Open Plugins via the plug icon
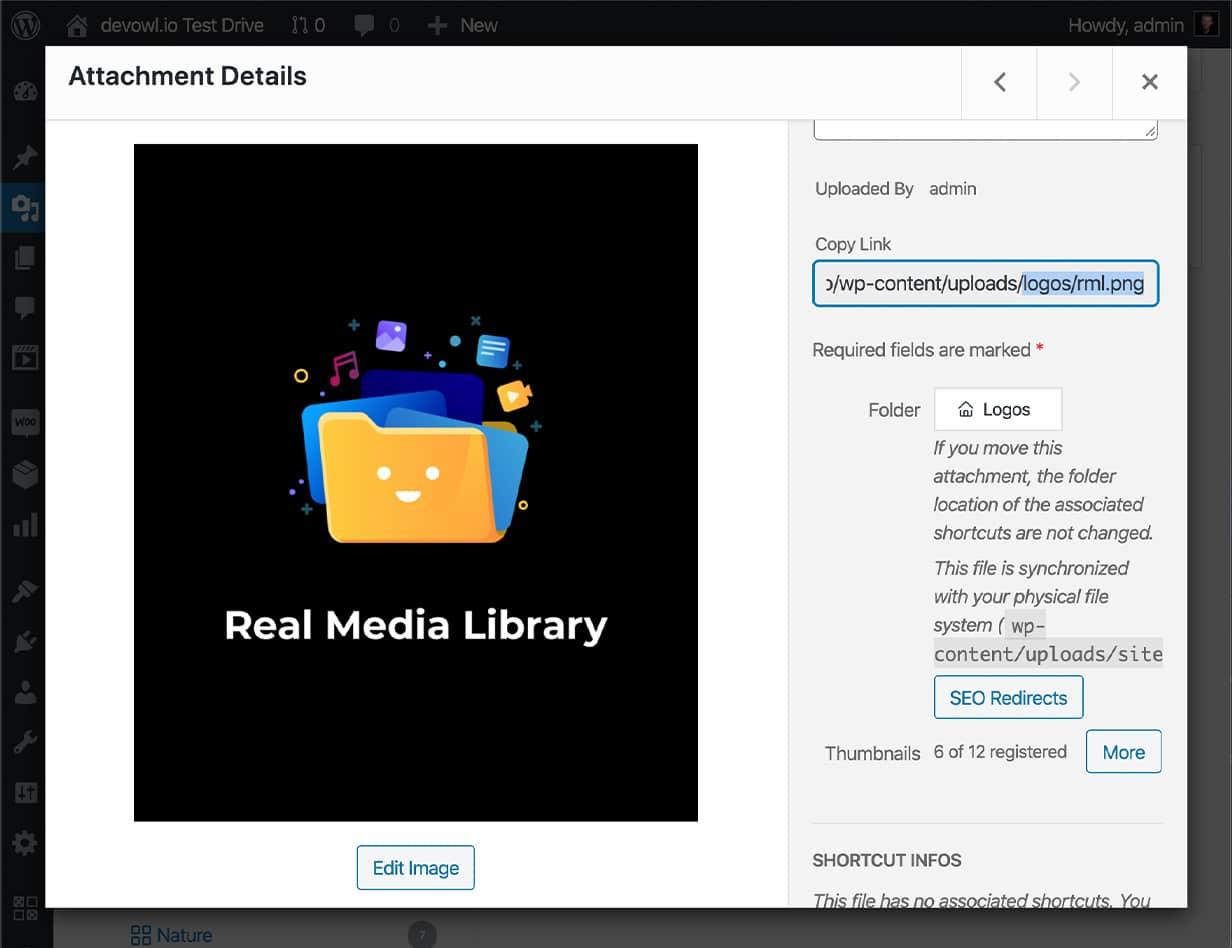The width and height of the screenshot is (1232, 948). [24, 641]
